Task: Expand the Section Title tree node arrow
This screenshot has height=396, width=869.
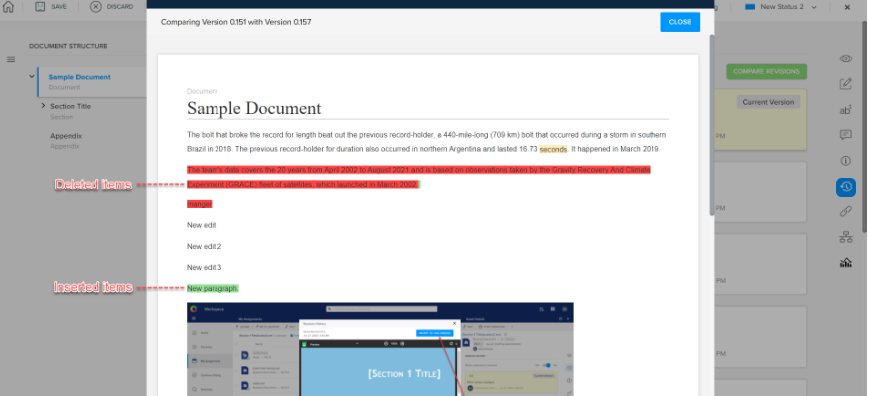Action: [x=43, y=105]
